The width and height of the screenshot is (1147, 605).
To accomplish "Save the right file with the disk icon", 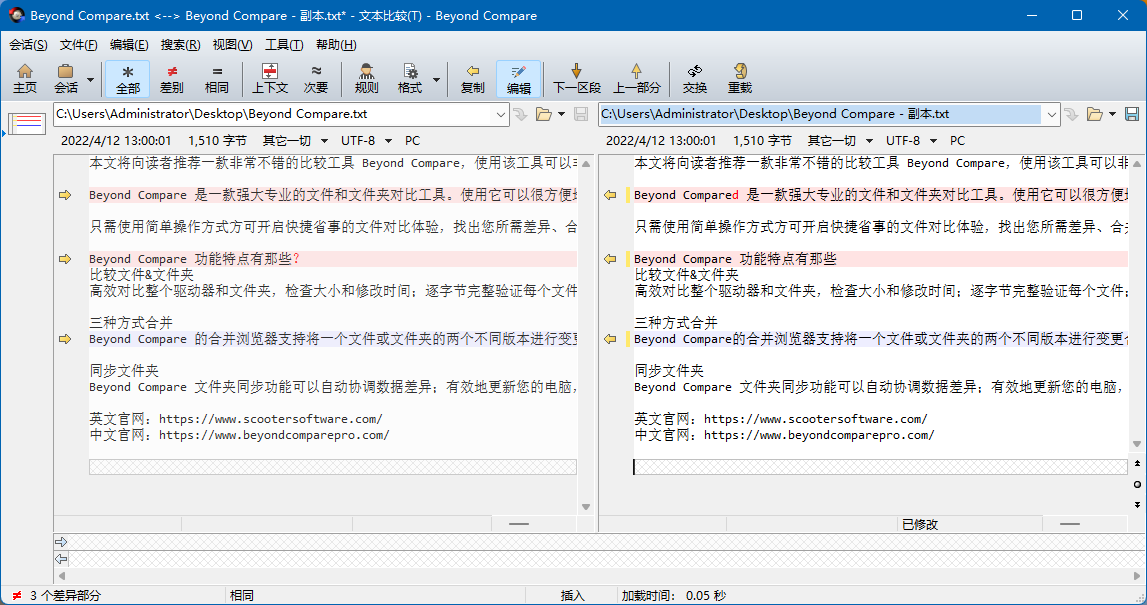I will [1132, 114].
